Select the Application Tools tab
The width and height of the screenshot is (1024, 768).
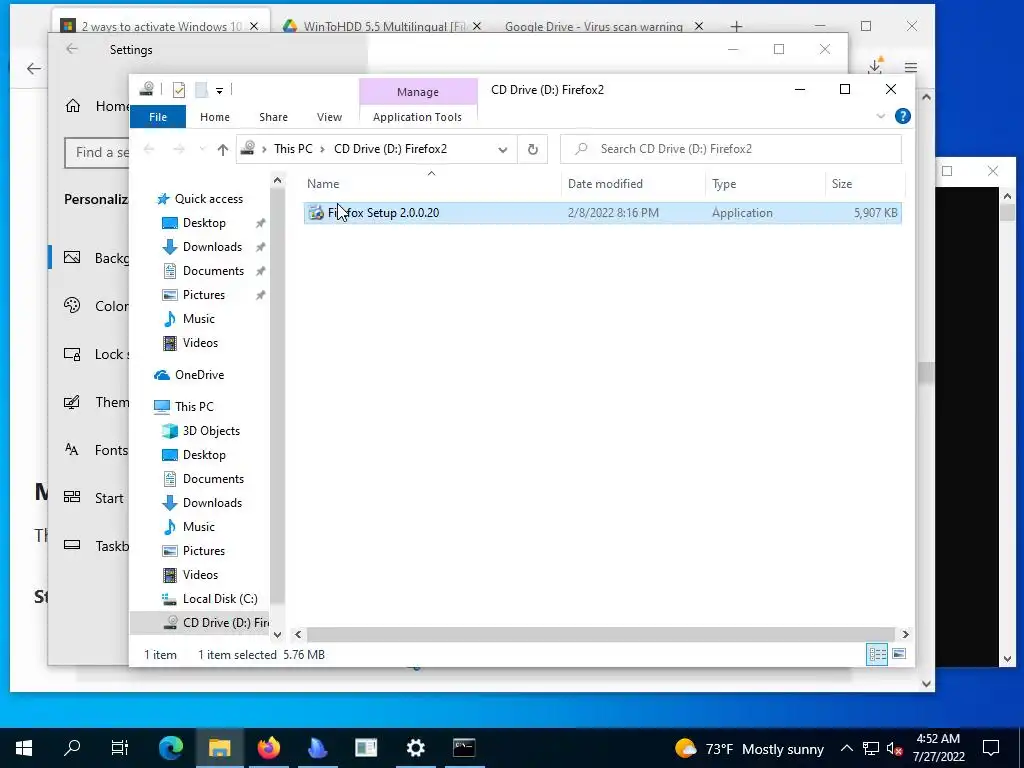pos(417,117)
